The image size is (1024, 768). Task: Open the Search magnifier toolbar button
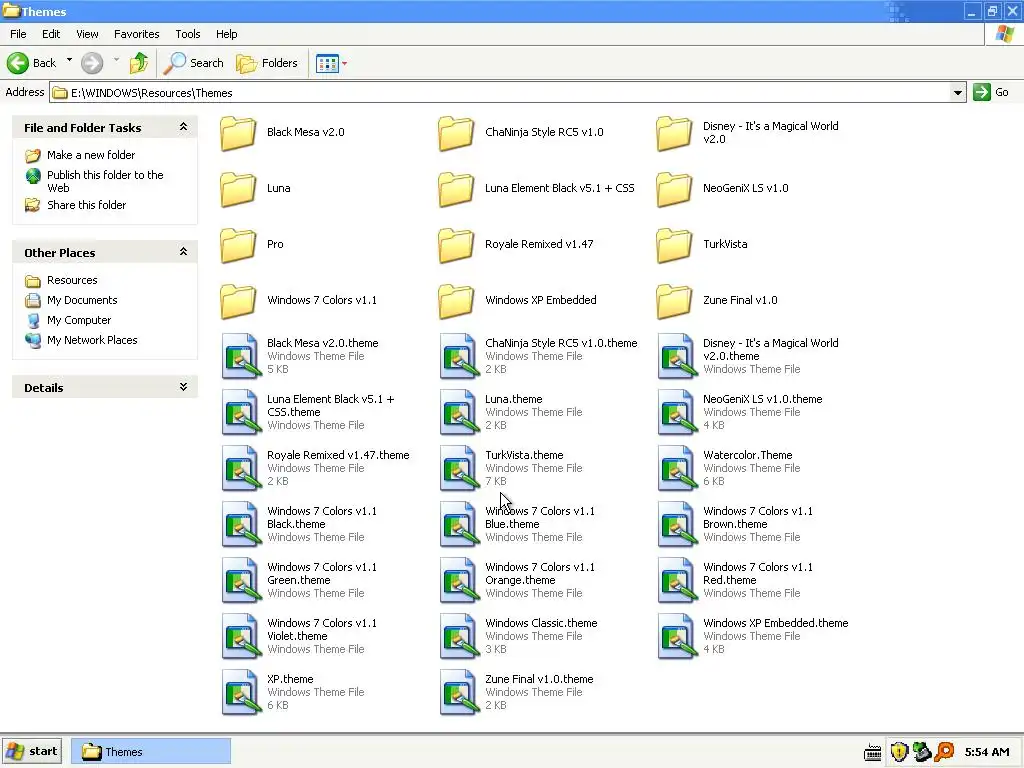pyautogui.click(x=193, y=63)
